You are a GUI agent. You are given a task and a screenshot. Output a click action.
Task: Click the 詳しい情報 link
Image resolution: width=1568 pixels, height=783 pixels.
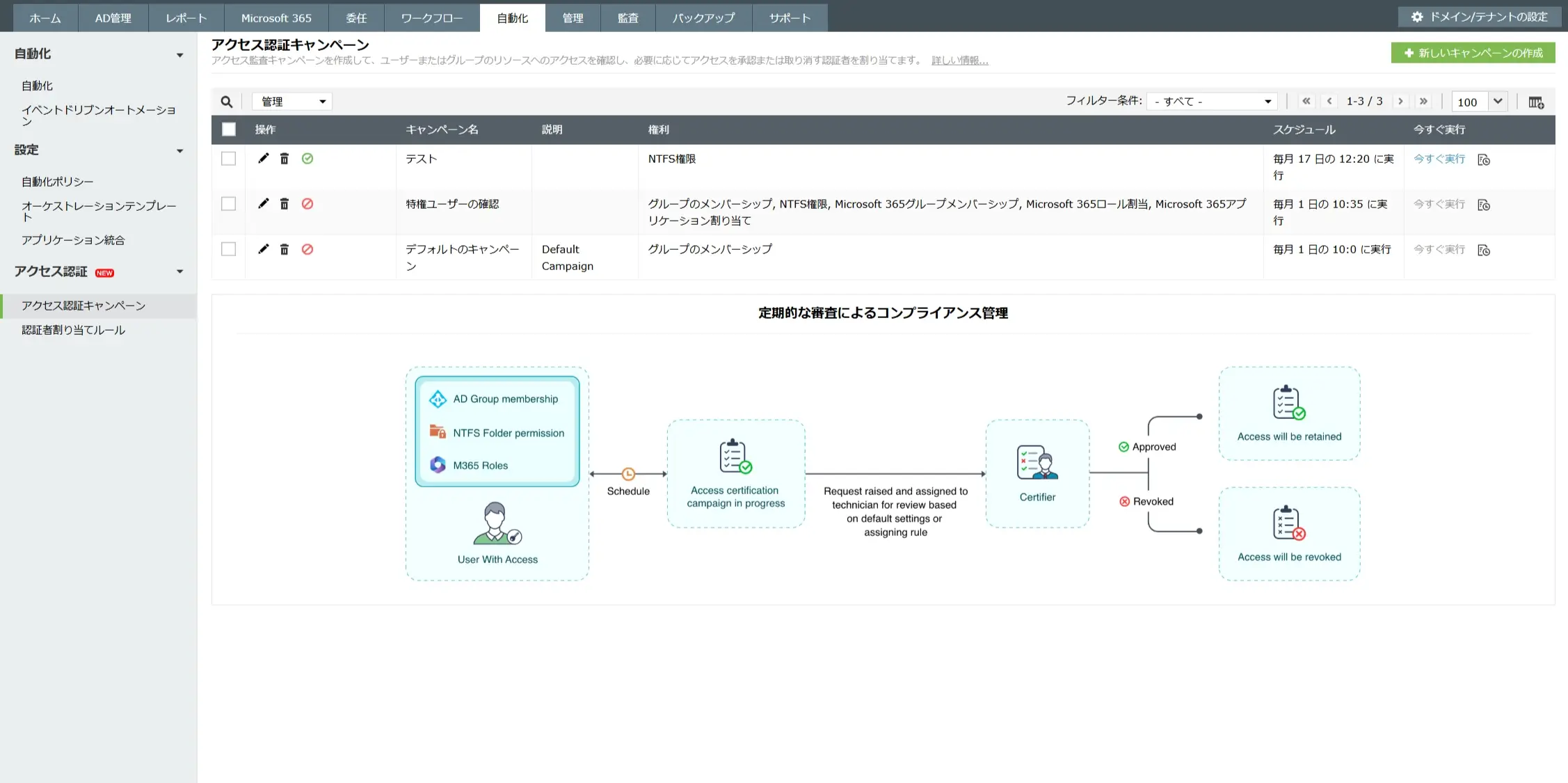click(x=960, y=61)
